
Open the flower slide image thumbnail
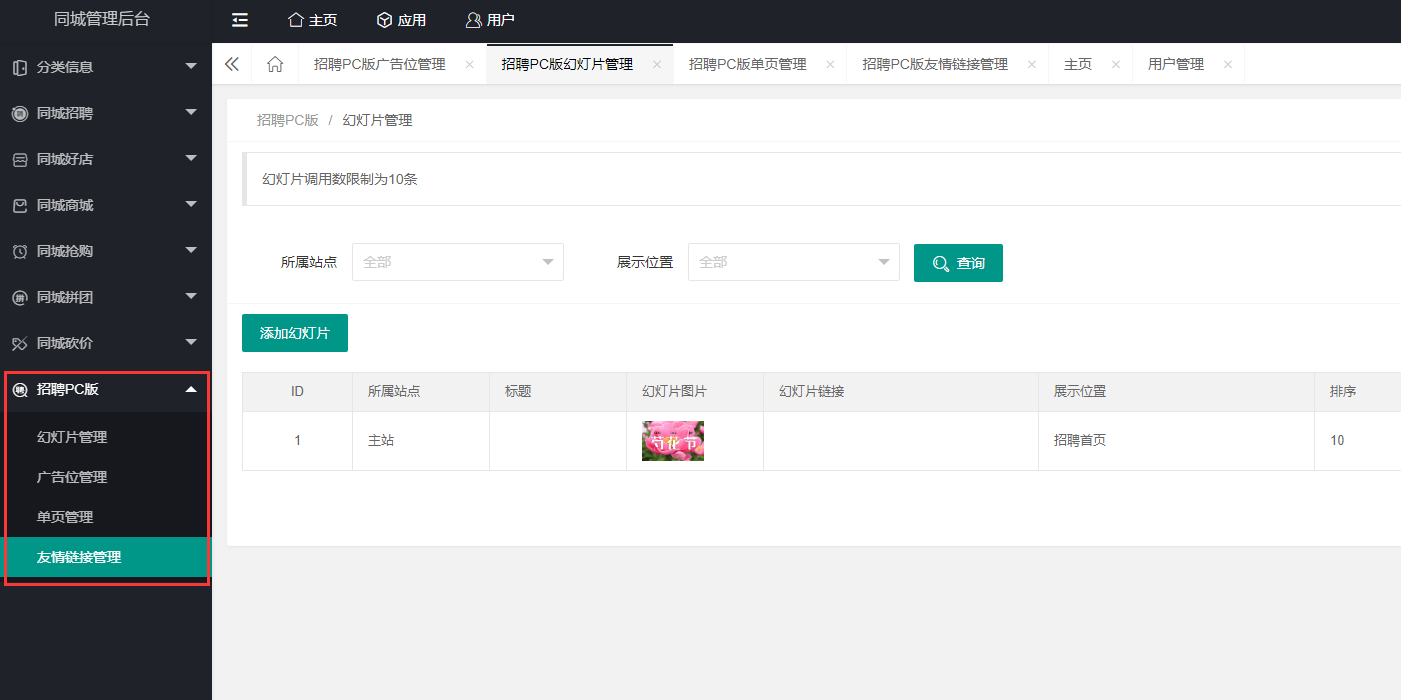point(673,441)
